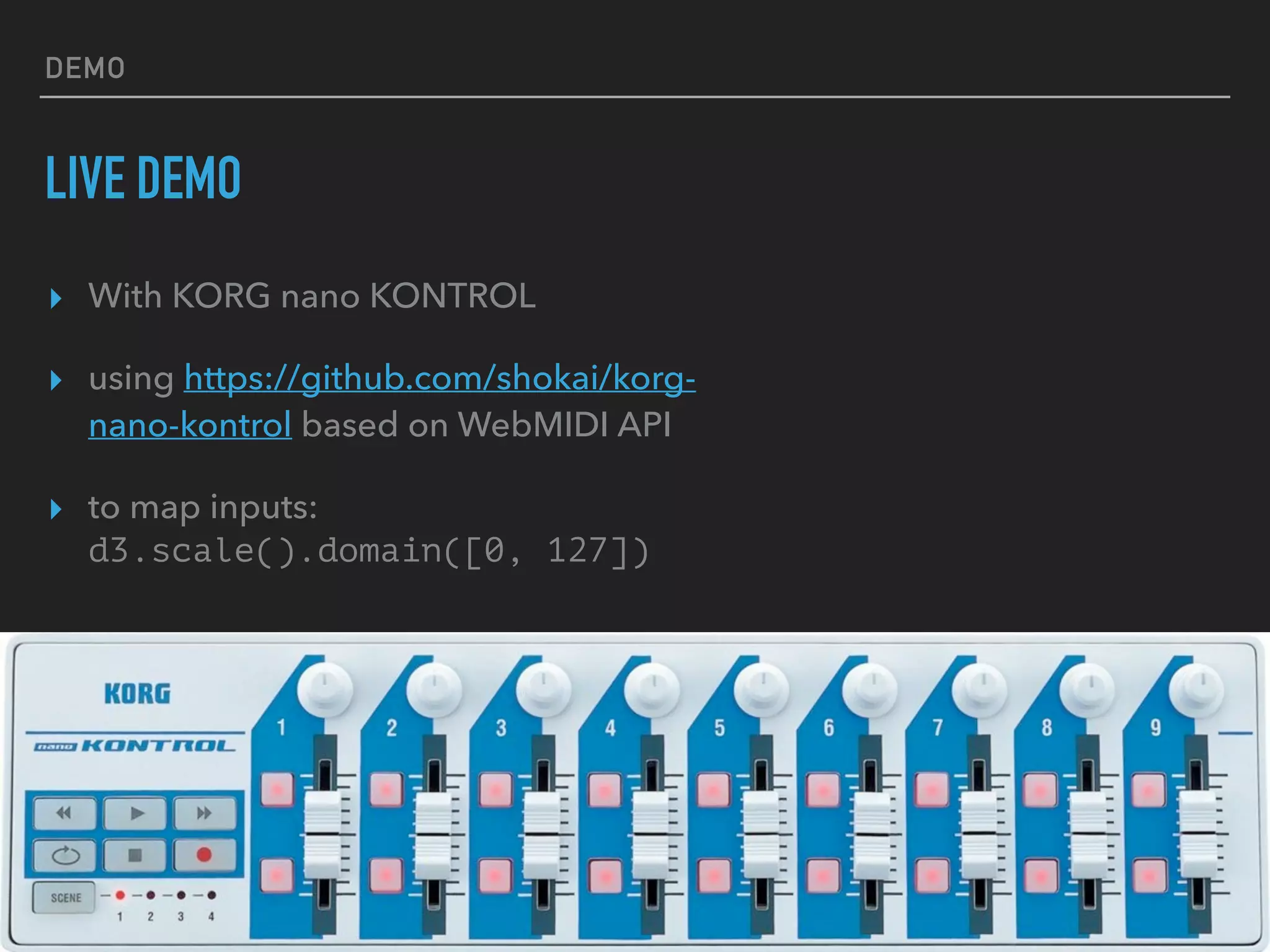The height and width of the screenshot is (952, 1270).
Task: Click the fast-forward button on the controller
Action: tap(205, 813)
